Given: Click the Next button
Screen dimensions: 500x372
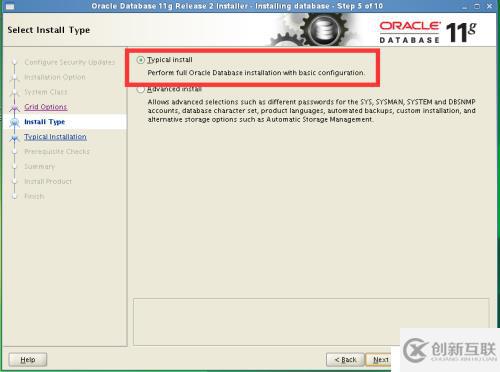Looking at the screenshot, I should click(x=380, y=360).
